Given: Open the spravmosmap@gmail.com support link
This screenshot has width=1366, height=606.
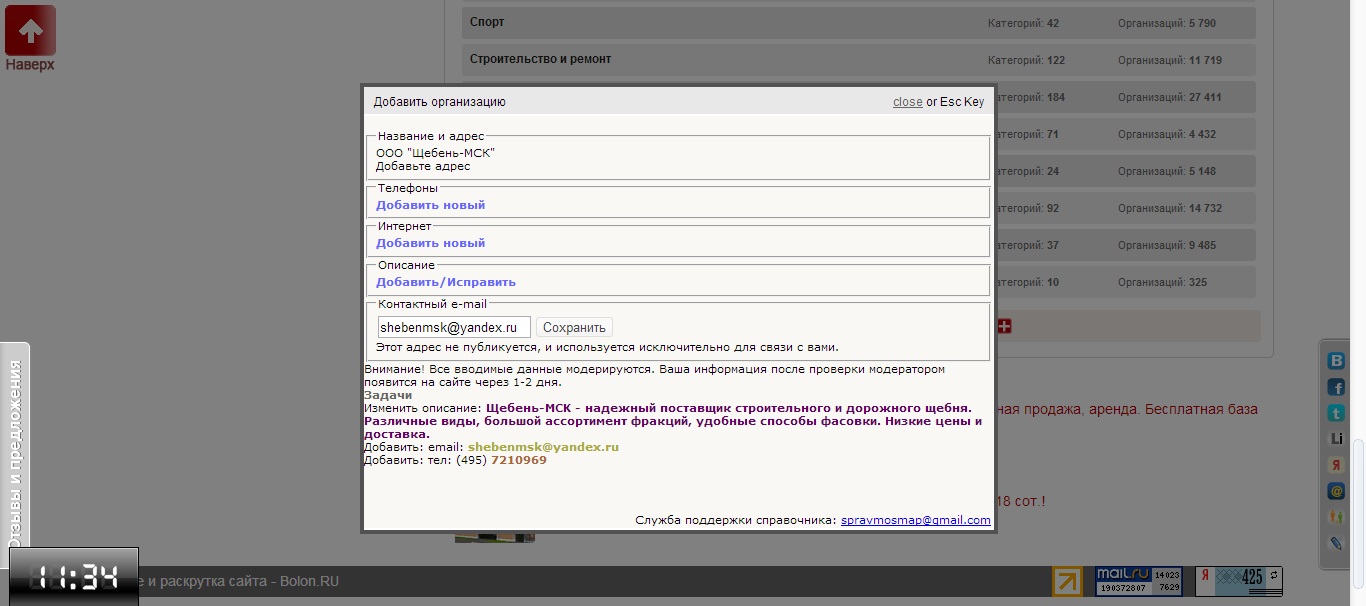Looking at the screenshot, I should (x=915, y=520).
